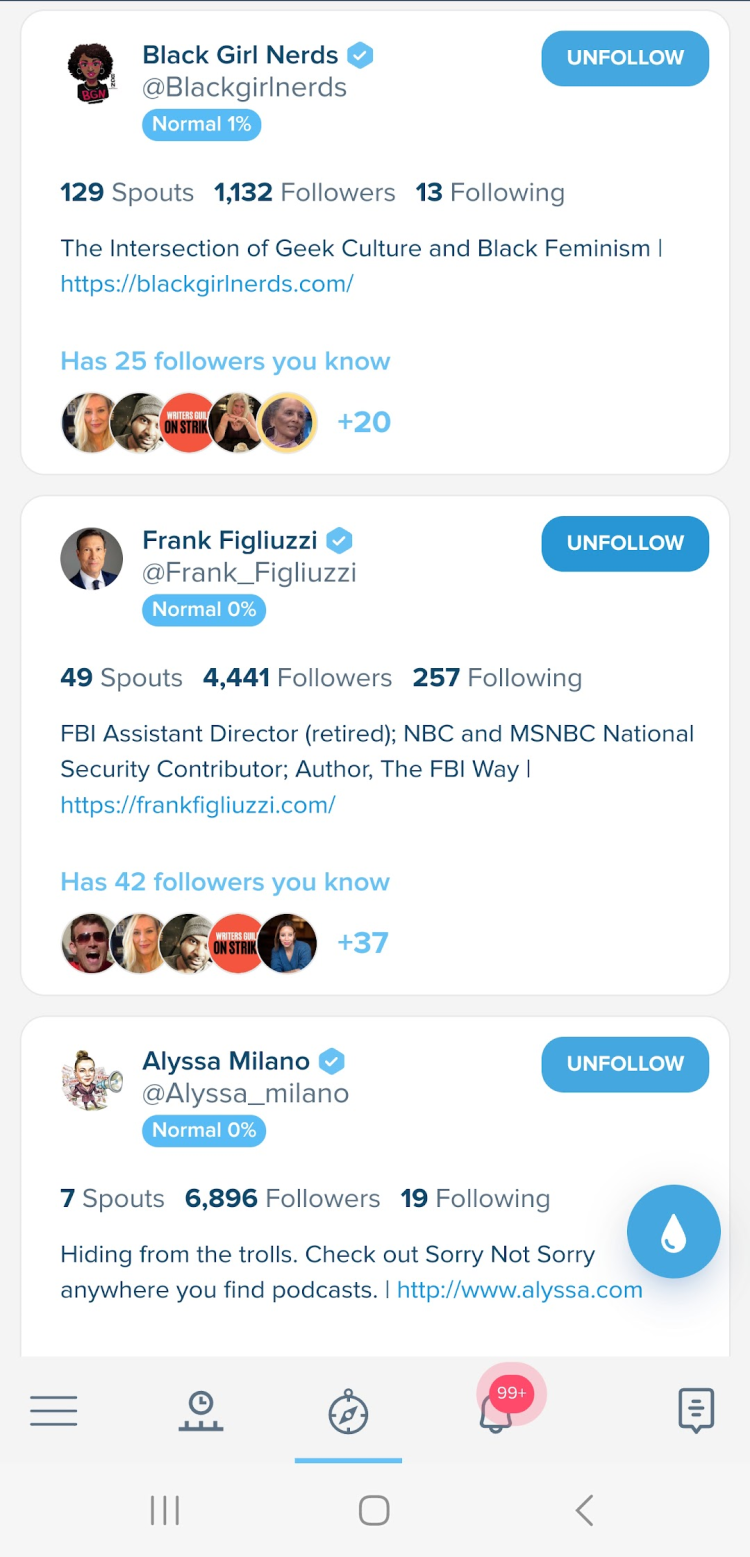Select the compass explore tab
750x1557 pixels.
tap(348, 1413)
